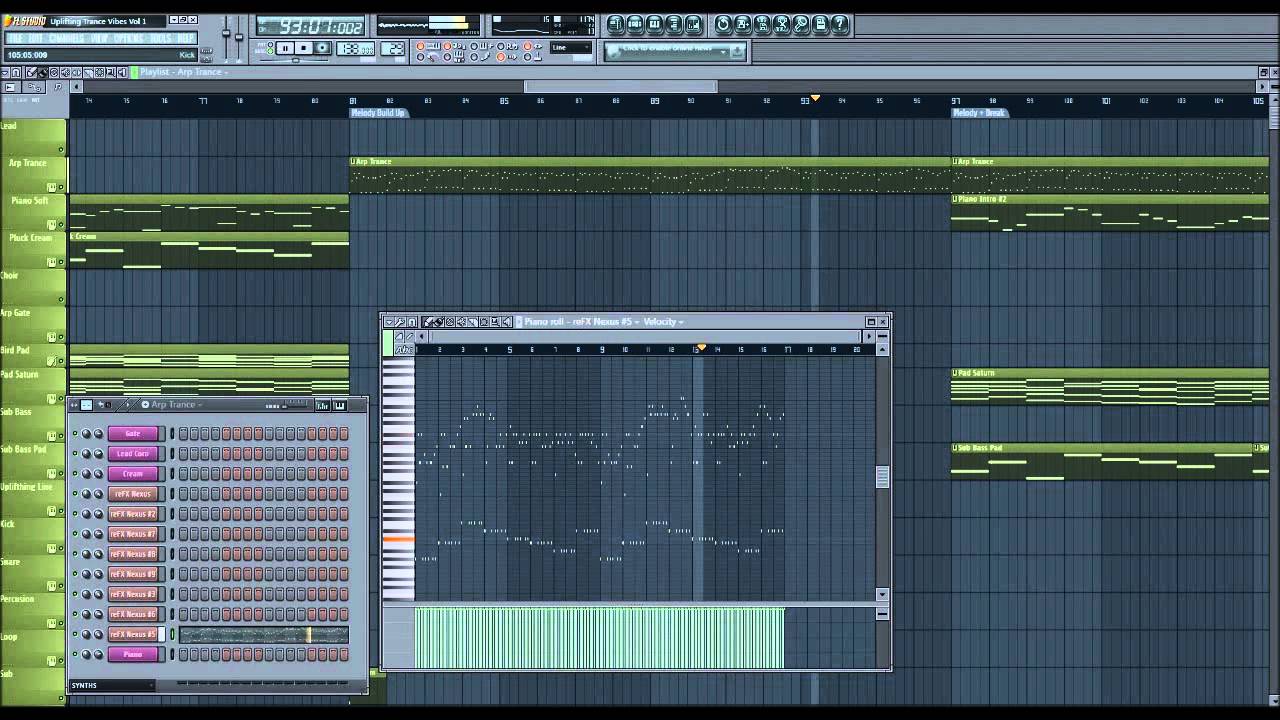Viewport: 1280px width, 720px height.
Task: Click the Lead Coro channel button
Action: 133,453
